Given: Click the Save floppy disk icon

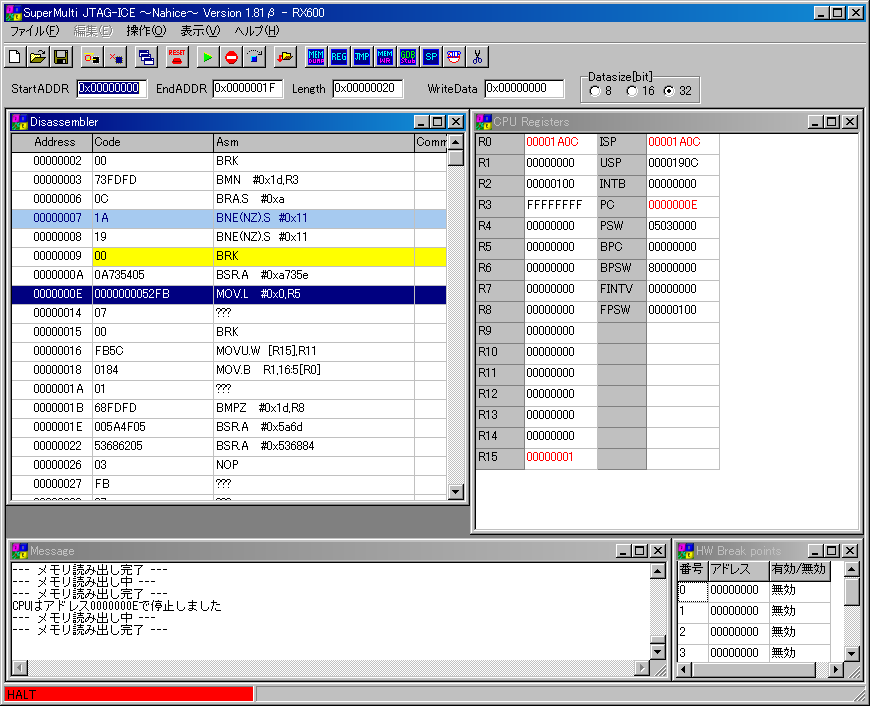Looking at the screenshot, I should (61, 57).
